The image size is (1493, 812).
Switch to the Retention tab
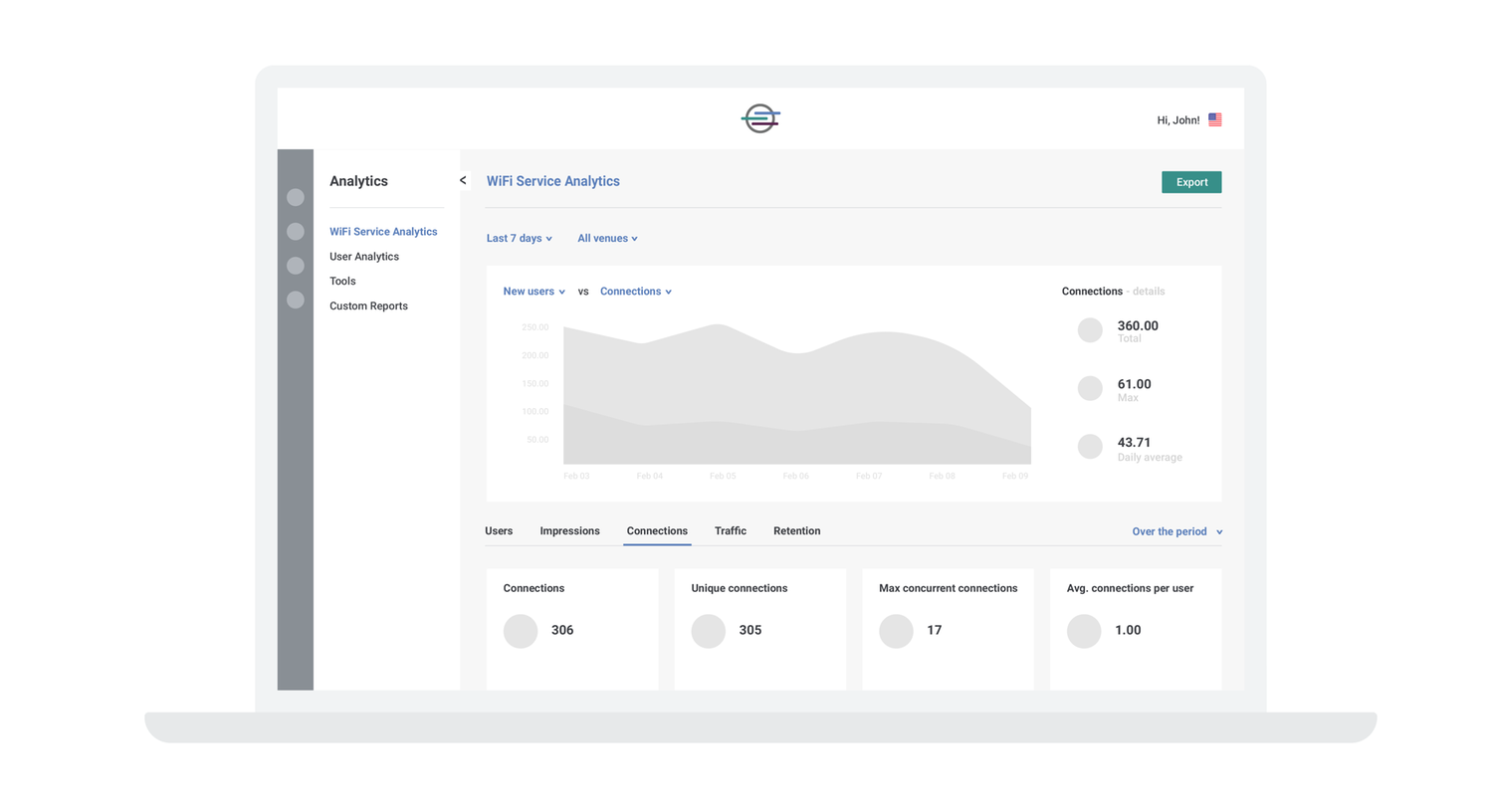tap(797, 530)
